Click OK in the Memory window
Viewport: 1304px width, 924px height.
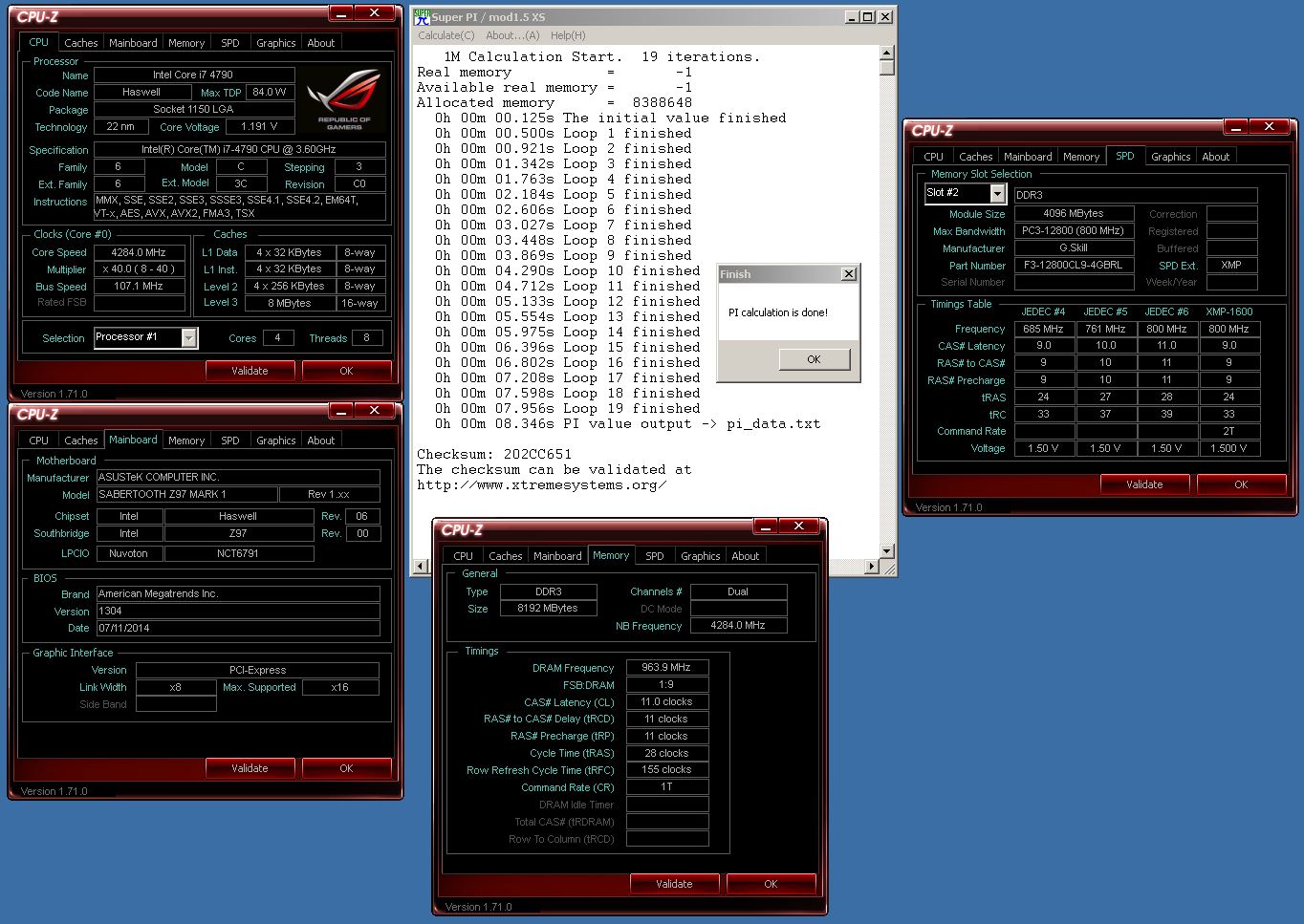771,884
